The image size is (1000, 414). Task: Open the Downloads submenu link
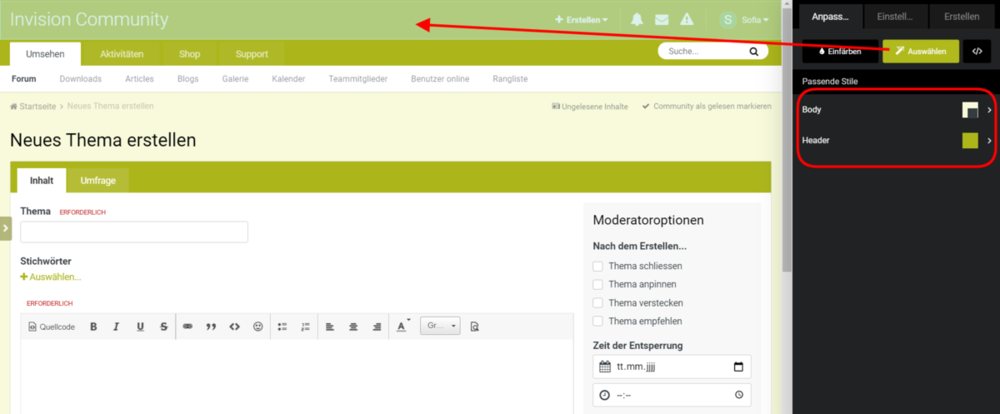[80, 79]
